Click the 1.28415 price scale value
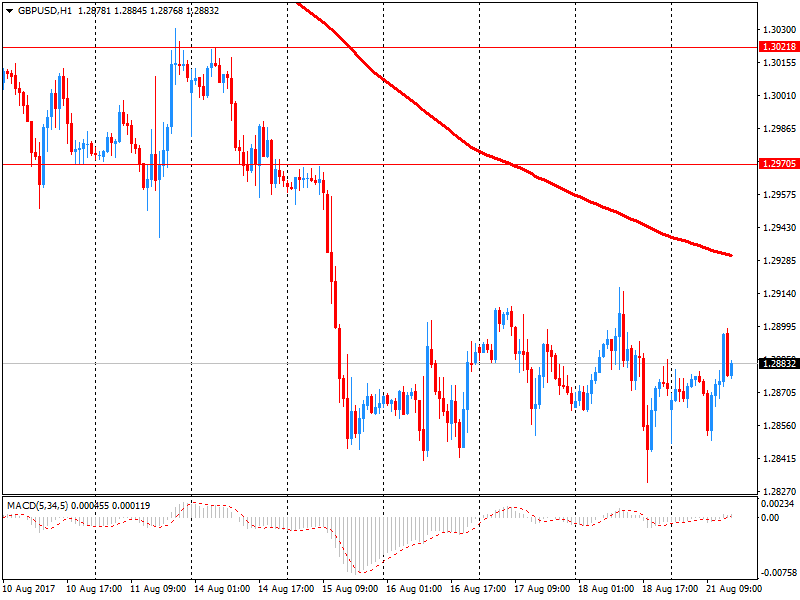The height and width of the screenshot is (600, 800). click(779, 459)
